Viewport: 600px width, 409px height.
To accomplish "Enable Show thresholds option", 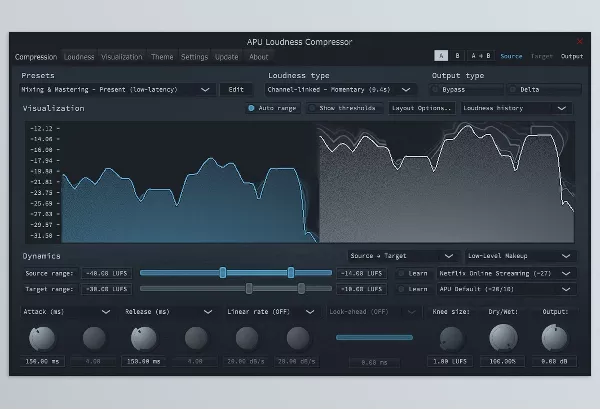I will (x=344, y=108).
